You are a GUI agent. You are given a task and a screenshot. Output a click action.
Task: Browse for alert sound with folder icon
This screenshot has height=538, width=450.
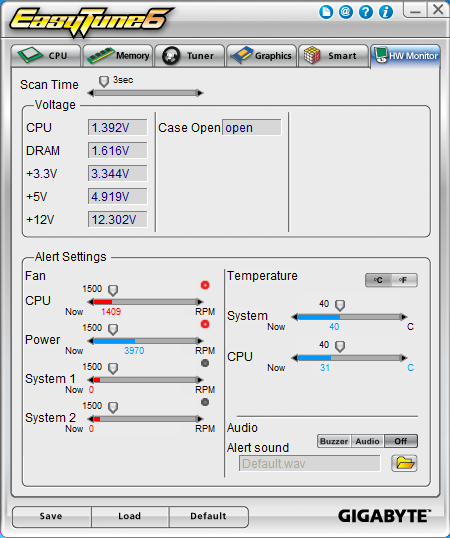point(404,463)
